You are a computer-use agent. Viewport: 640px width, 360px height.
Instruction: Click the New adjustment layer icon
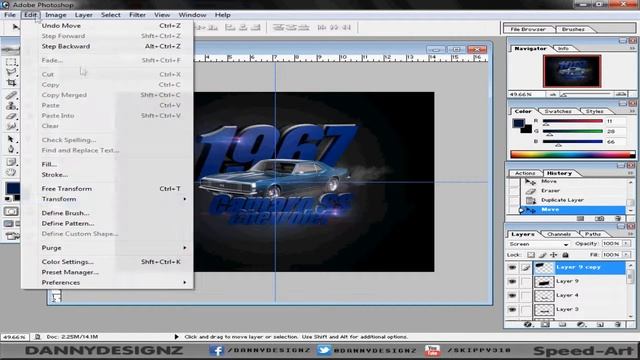(x=581, y=324)
